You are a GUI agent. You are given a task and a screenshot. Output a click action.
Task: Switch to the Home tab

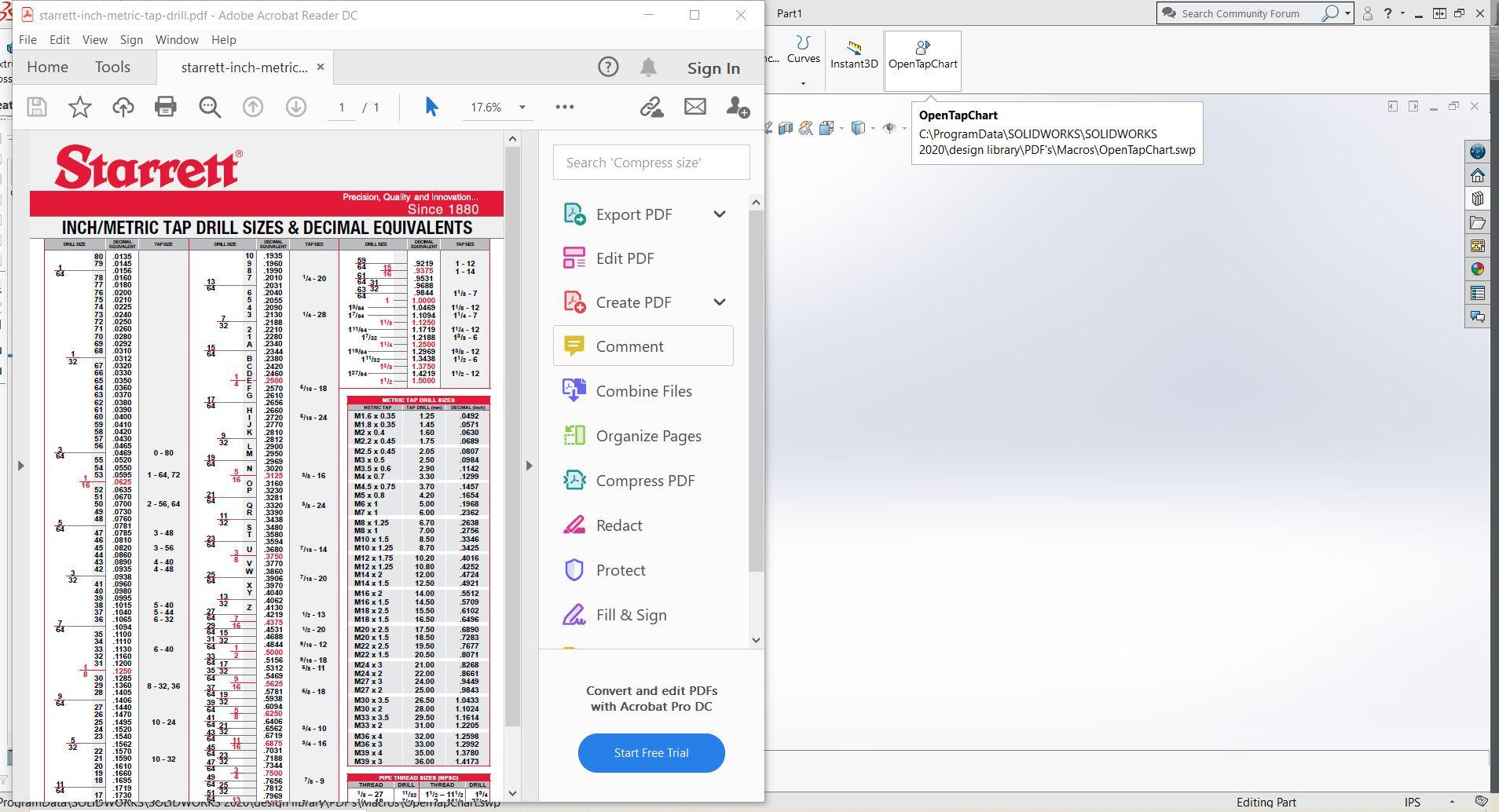tap(47, 68)
